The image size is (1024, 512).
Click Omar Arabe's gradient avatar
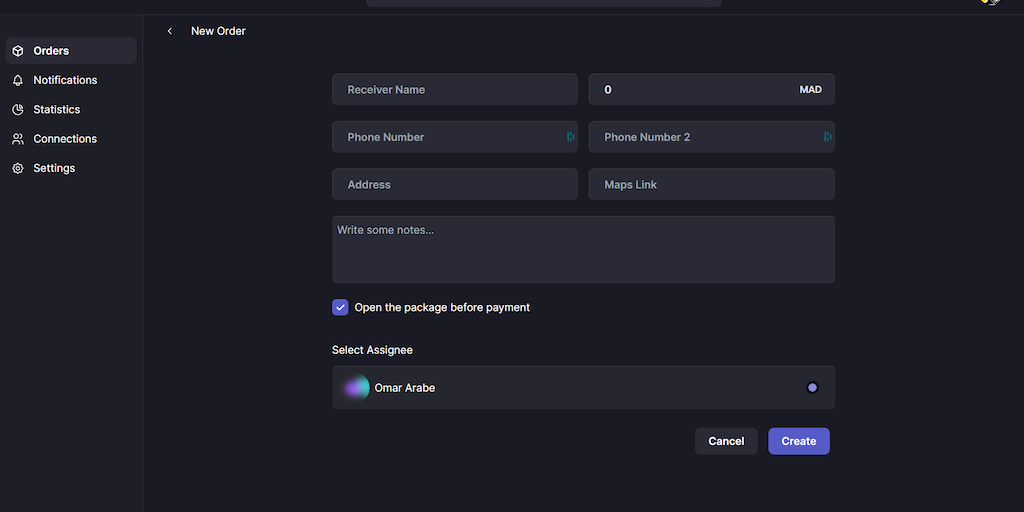(356, 388)
